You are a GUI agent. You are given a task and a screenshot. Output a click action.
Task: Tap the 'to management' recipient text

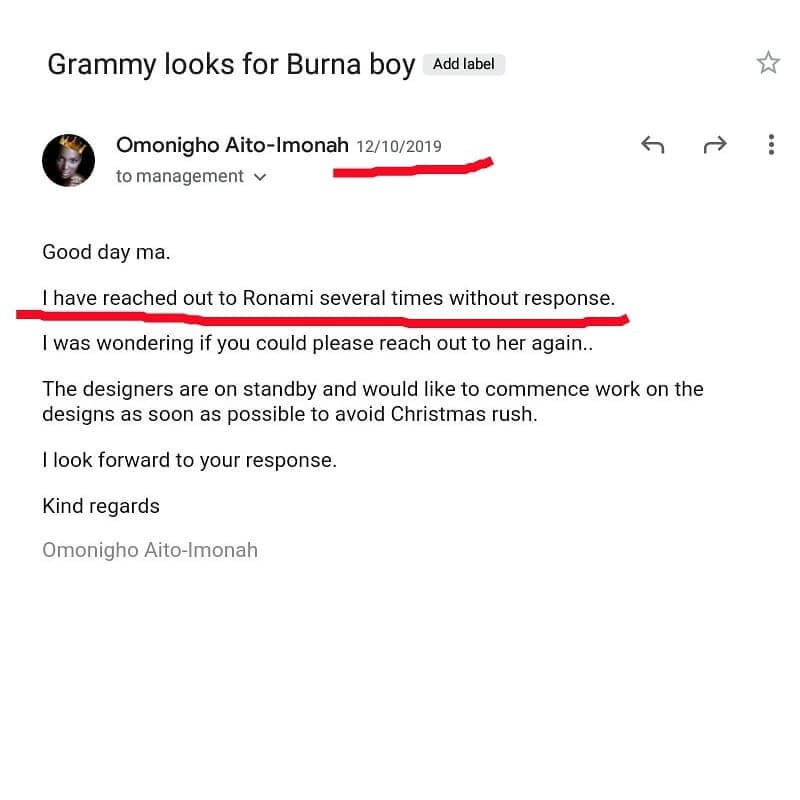(180, 176)
